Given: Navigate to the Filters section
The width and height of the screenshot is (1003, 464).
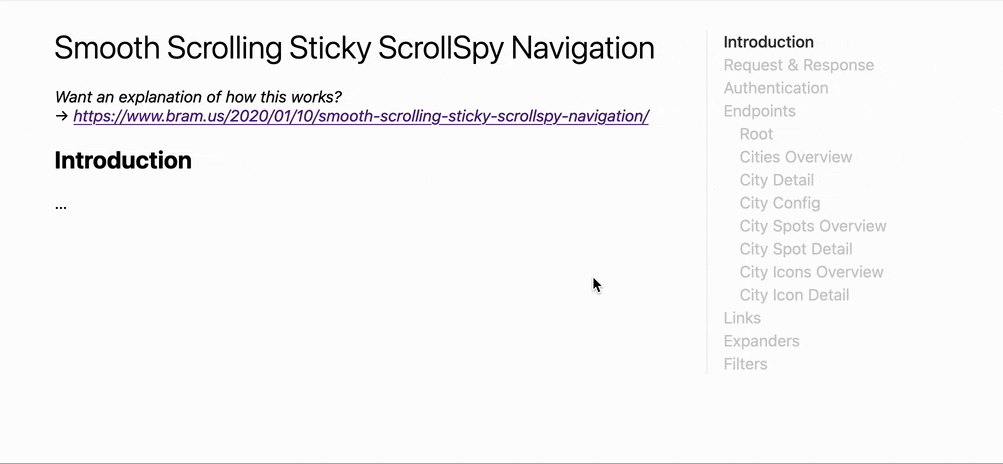Looking at the screenshot, I should (x=745, y=364).
